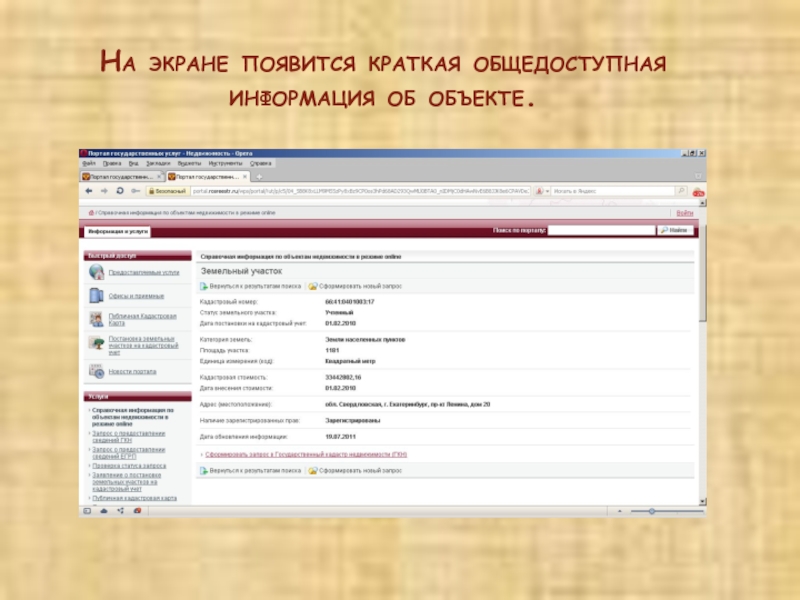Open the search engine dropdown arrow

click(x=548, y=191)
